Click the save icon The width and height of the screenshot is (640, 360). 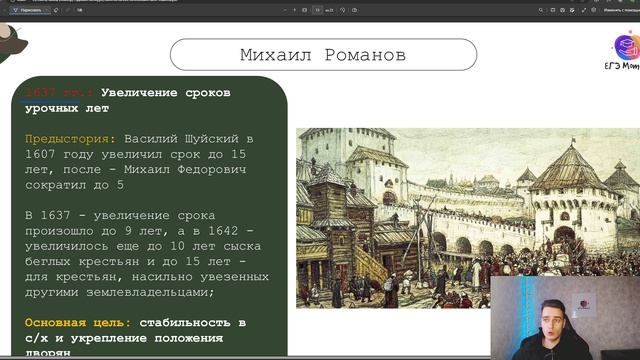562,10
